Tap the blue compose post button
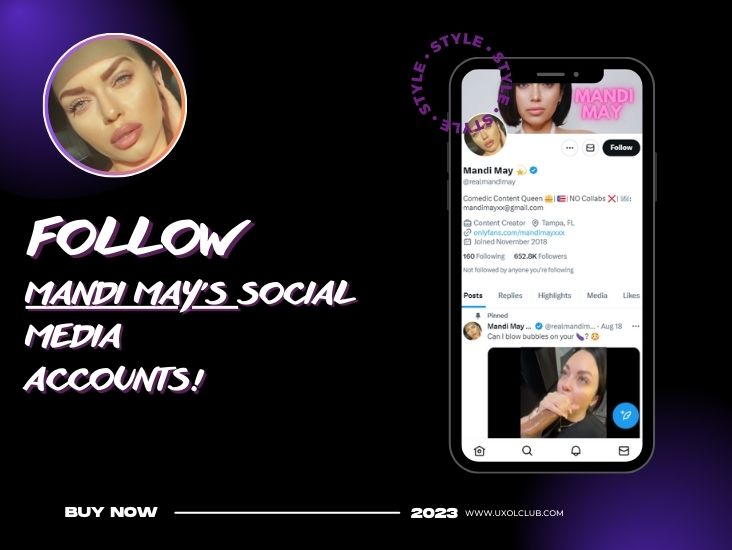Screen dimensions: 732x550 click(626, 415)
